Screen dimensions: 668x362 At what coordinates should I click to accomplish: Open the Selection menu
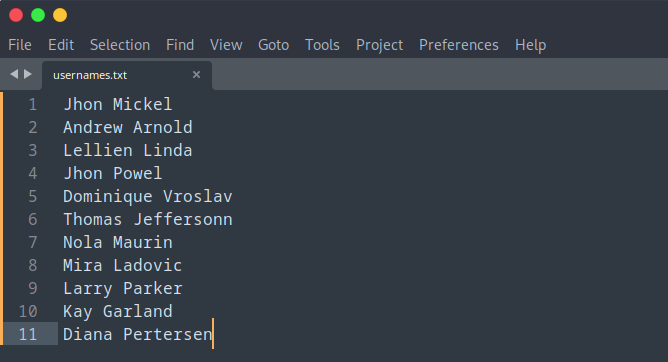[120, 45]
